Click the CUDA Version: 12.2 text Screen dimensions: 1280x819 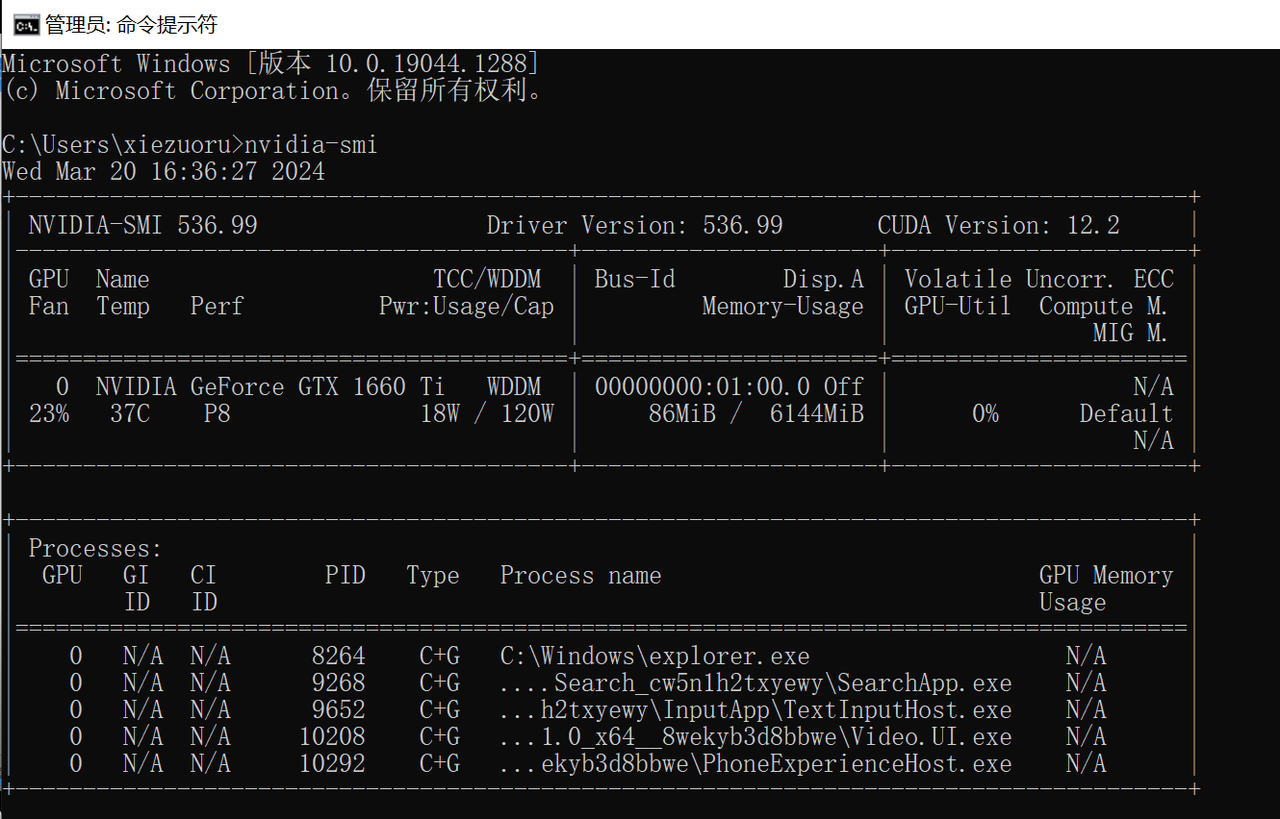pos(999,225)
